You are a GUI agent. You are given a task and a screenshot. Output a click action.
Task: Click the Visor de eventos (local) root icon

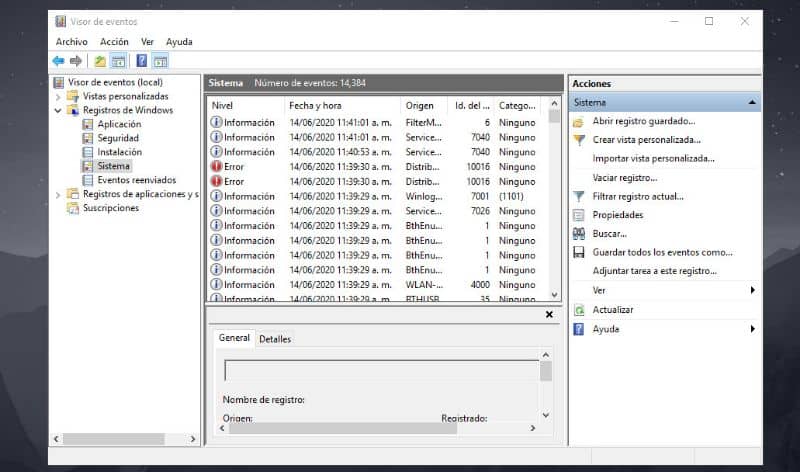(x=59, y=82)
